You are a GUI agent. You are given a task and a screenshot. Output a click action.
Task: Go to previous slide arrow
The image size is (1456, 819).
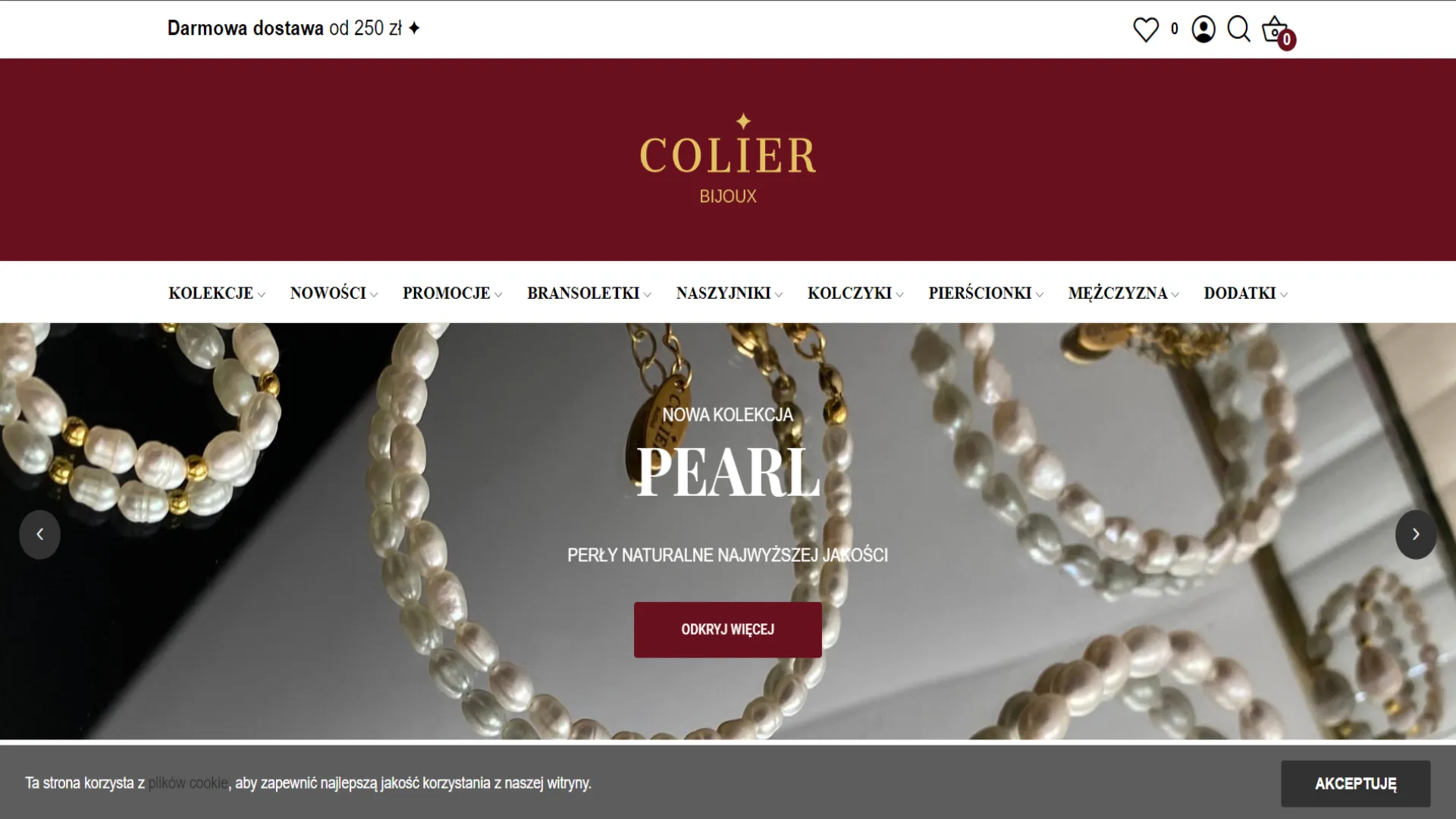click(39, 535)
